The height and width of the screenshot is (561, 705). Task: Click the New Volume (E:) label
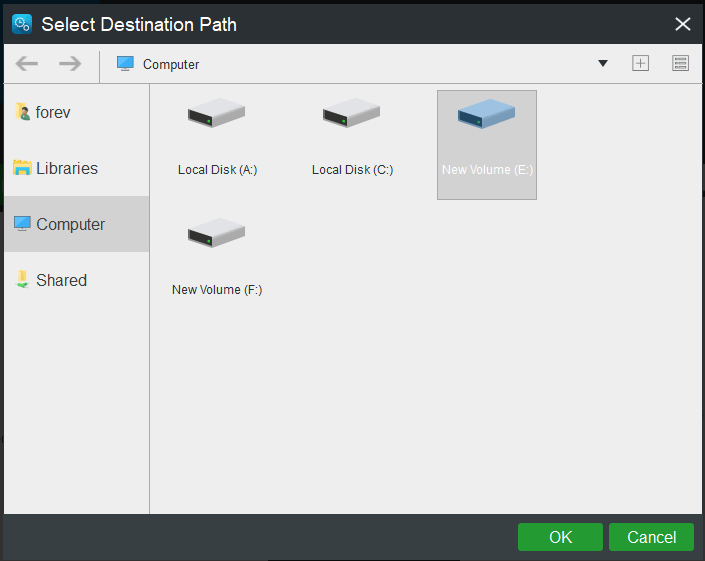(x=487, y=170)
